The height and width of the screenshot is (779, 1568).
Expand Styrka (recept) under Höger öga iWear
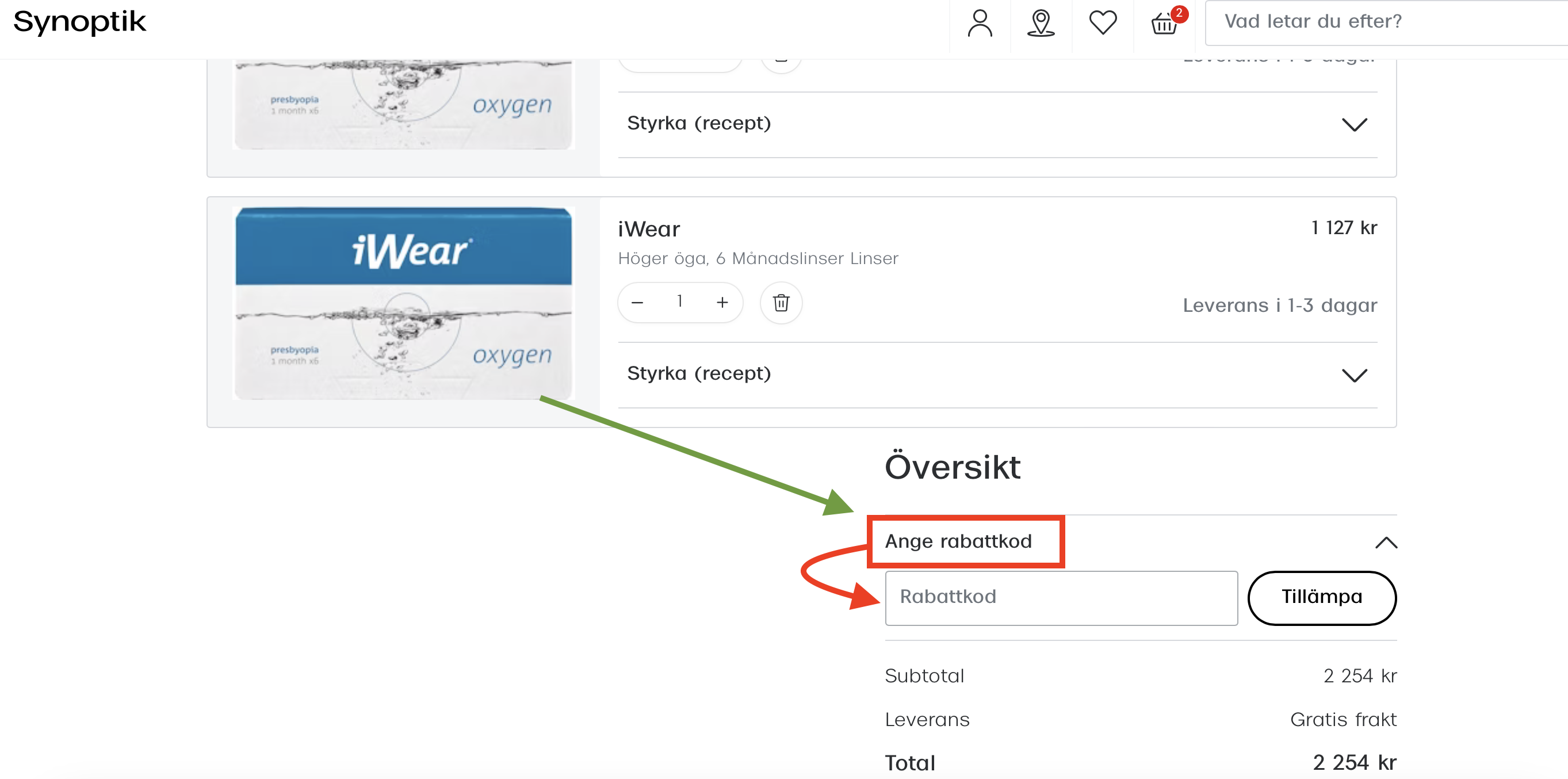click(x=997, y=374)
